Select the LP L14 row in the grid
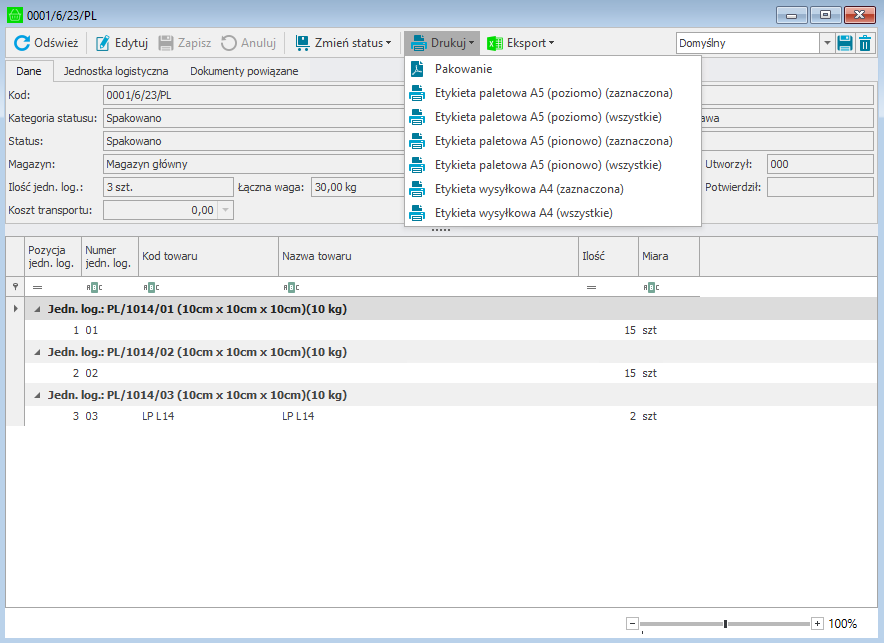Screen dimensions: 884x643 [300, 416]
